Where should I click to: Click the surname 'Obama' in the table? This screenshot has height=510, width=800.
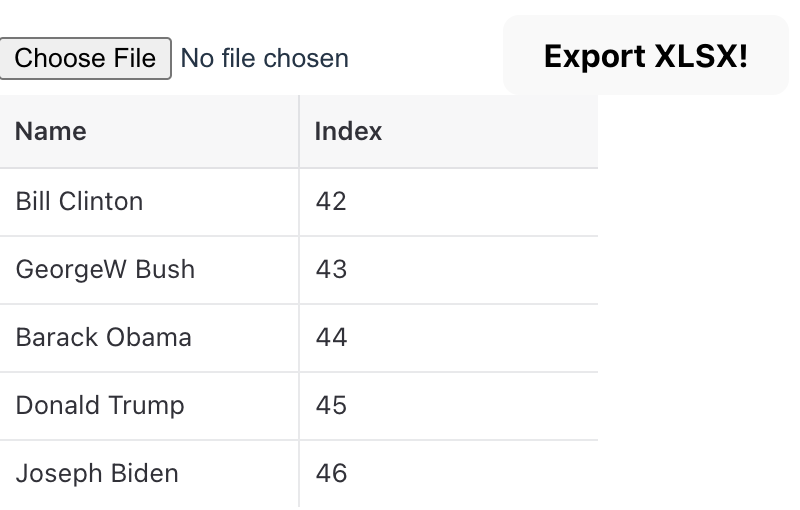tap(148, 337)
